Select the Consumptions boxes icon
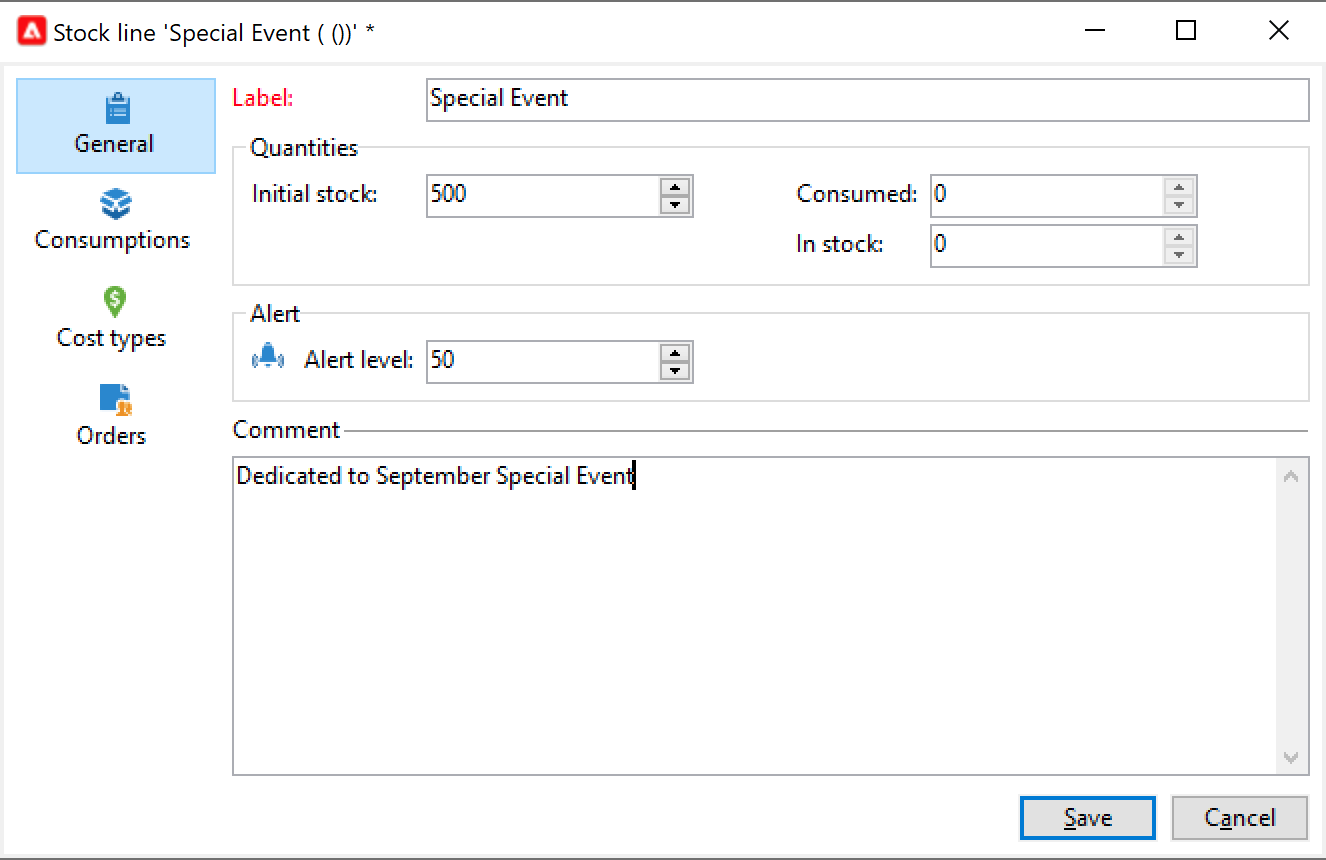 pos(114,205)
